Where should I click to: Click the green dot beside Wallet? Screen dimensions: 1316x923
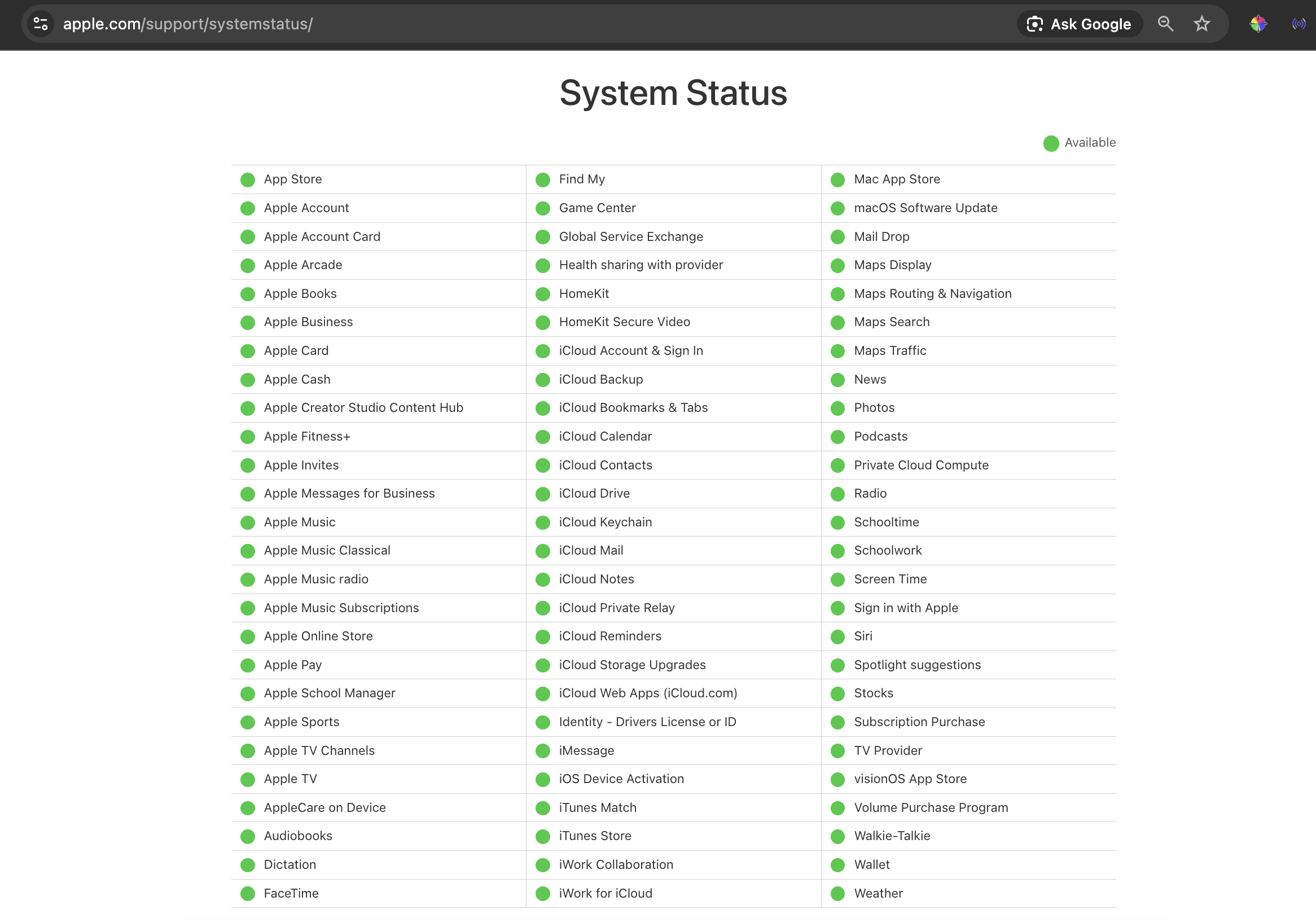coord(838,865)
